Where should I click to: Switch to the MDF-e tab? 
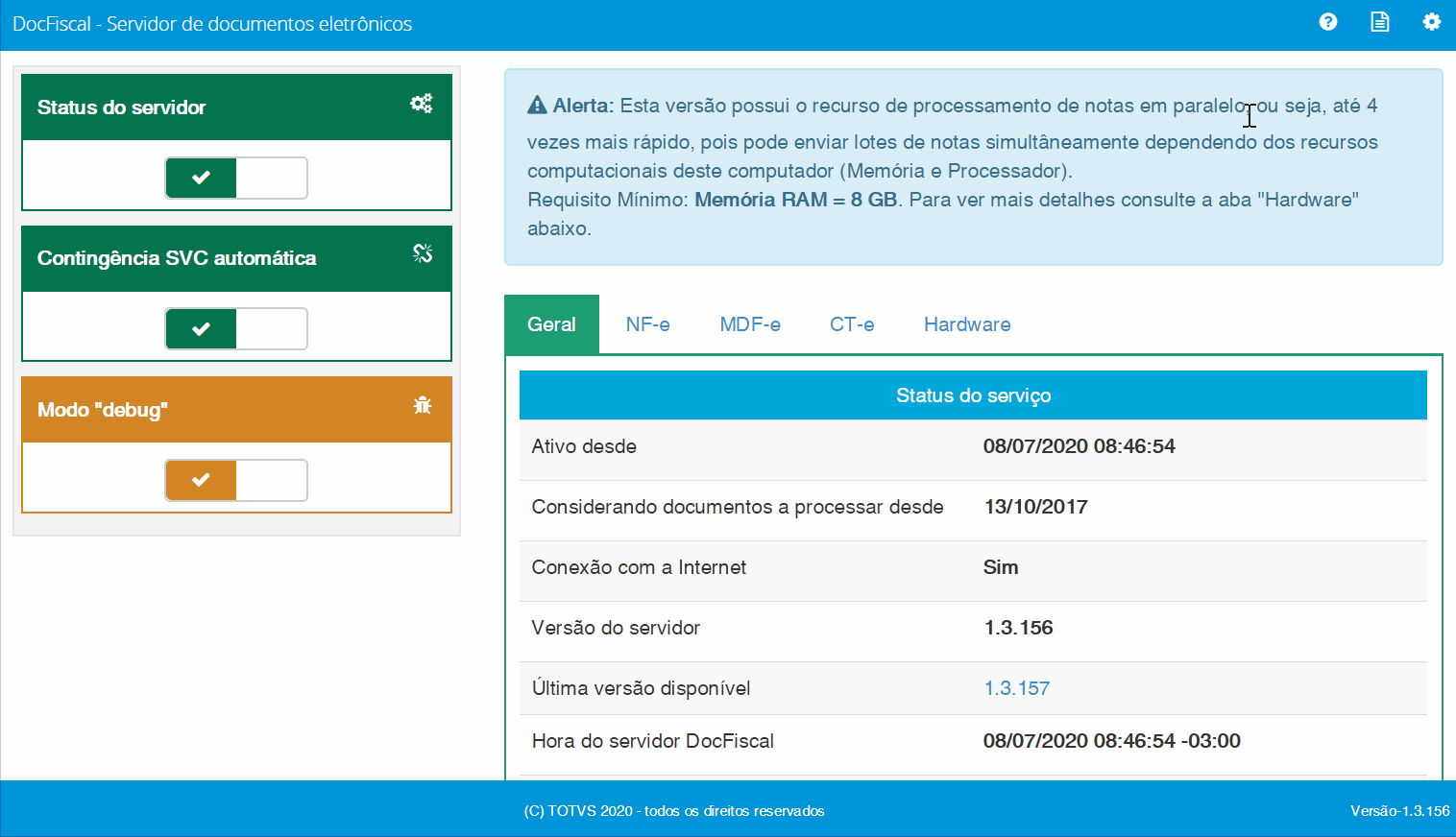[750, 324]
